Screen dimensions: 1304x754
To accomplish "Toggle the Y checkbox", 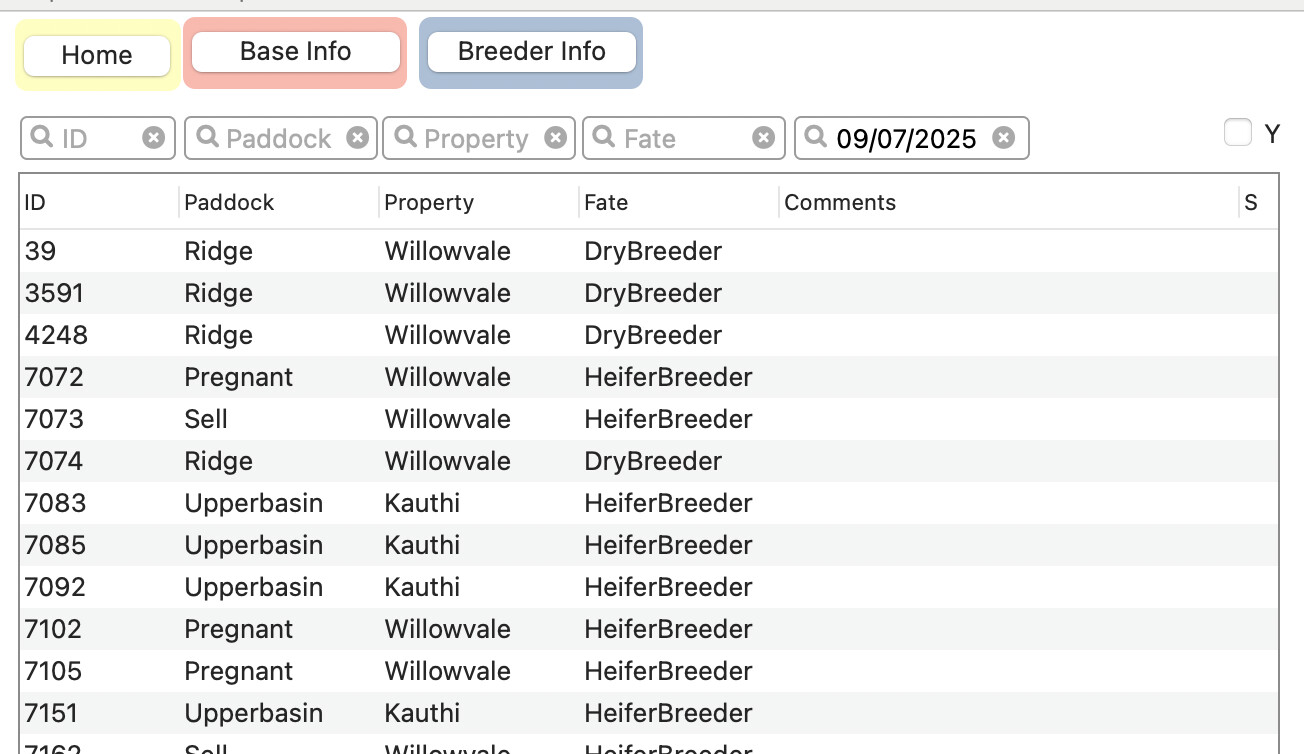I will tap(1238, 133).
